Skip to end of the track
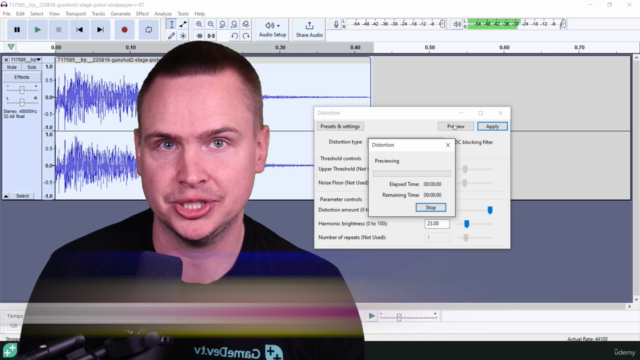This screenshot has width=640, height=360. pos(100,29)
